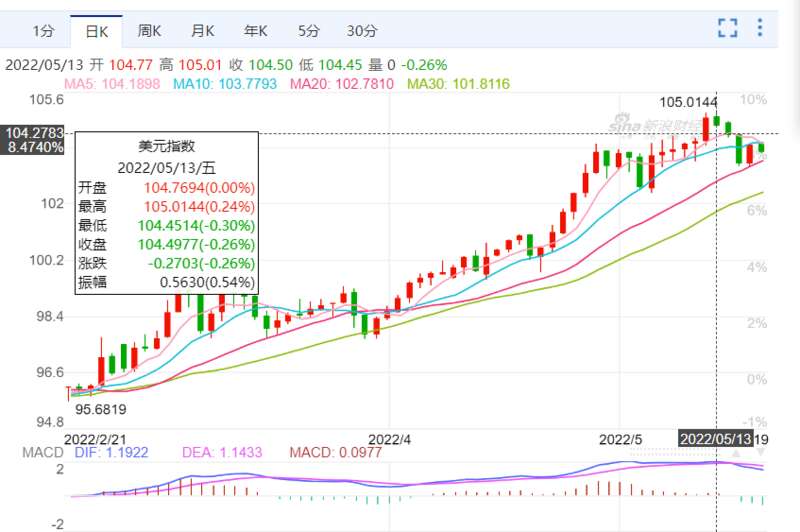Switch to the 年K yearly tab
Image resolution: width=800 pixels, height=532 pixels.
coord(256,31)
